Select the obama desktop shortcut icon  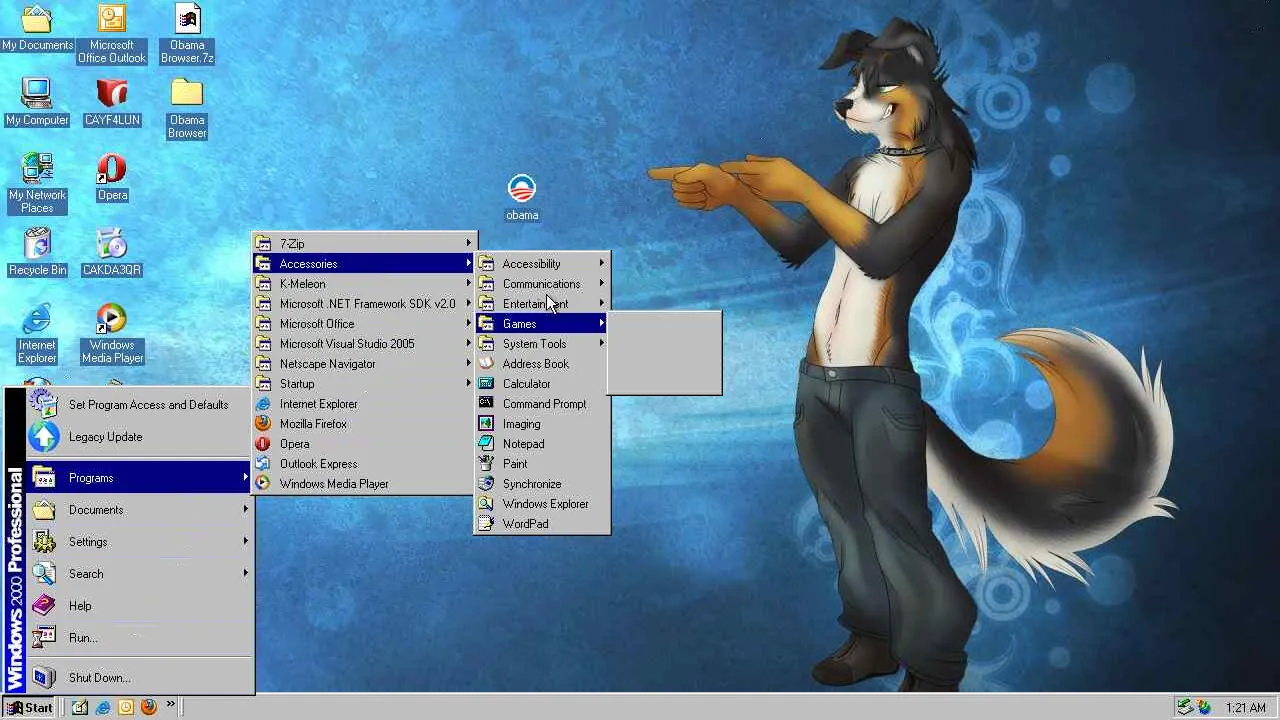(522, 197)
